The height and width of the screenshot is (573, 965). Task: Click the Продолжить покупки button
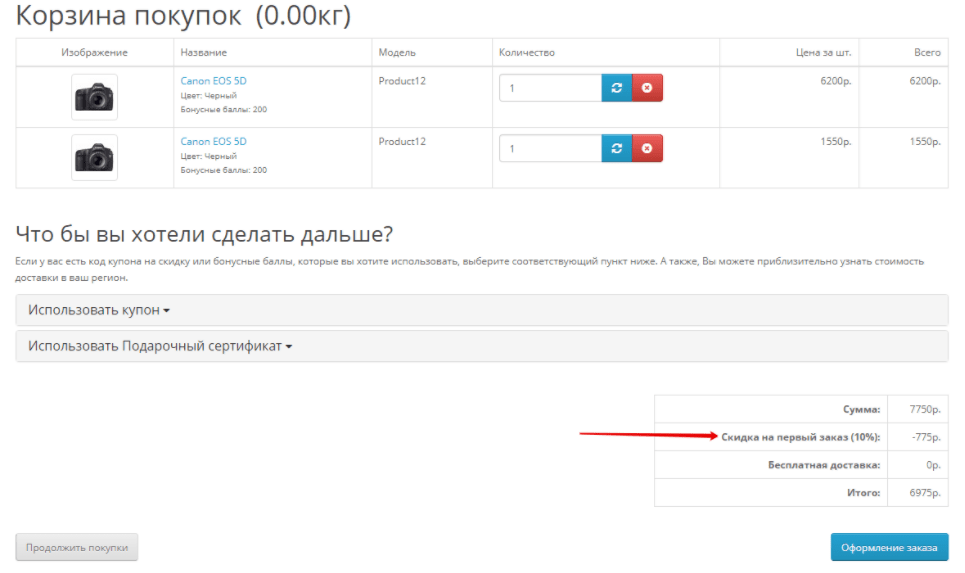pyautogui.click(x=77, y=547)
